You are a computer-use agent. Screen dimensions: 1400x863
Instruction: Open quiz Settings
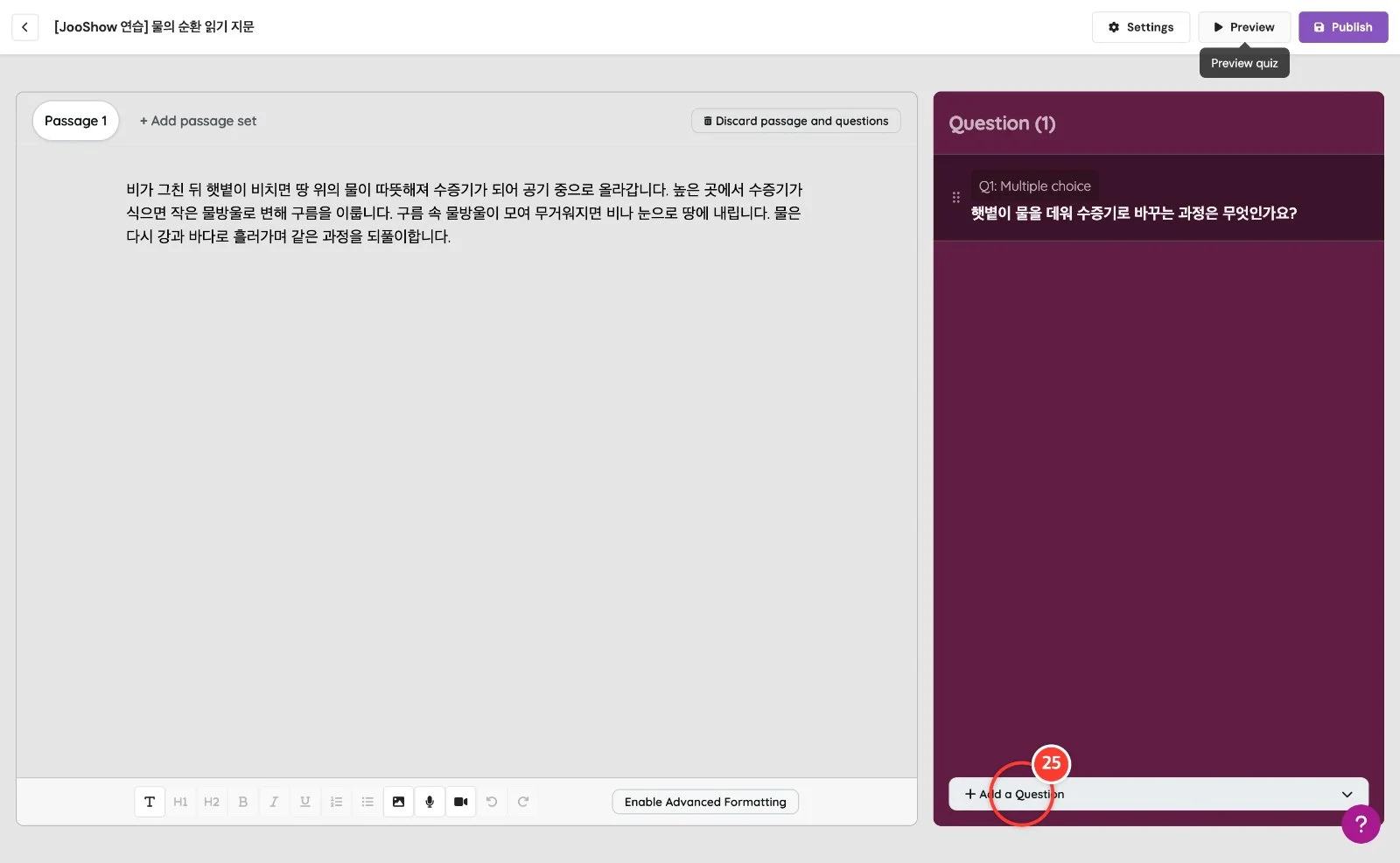[x=1140, y=27]
